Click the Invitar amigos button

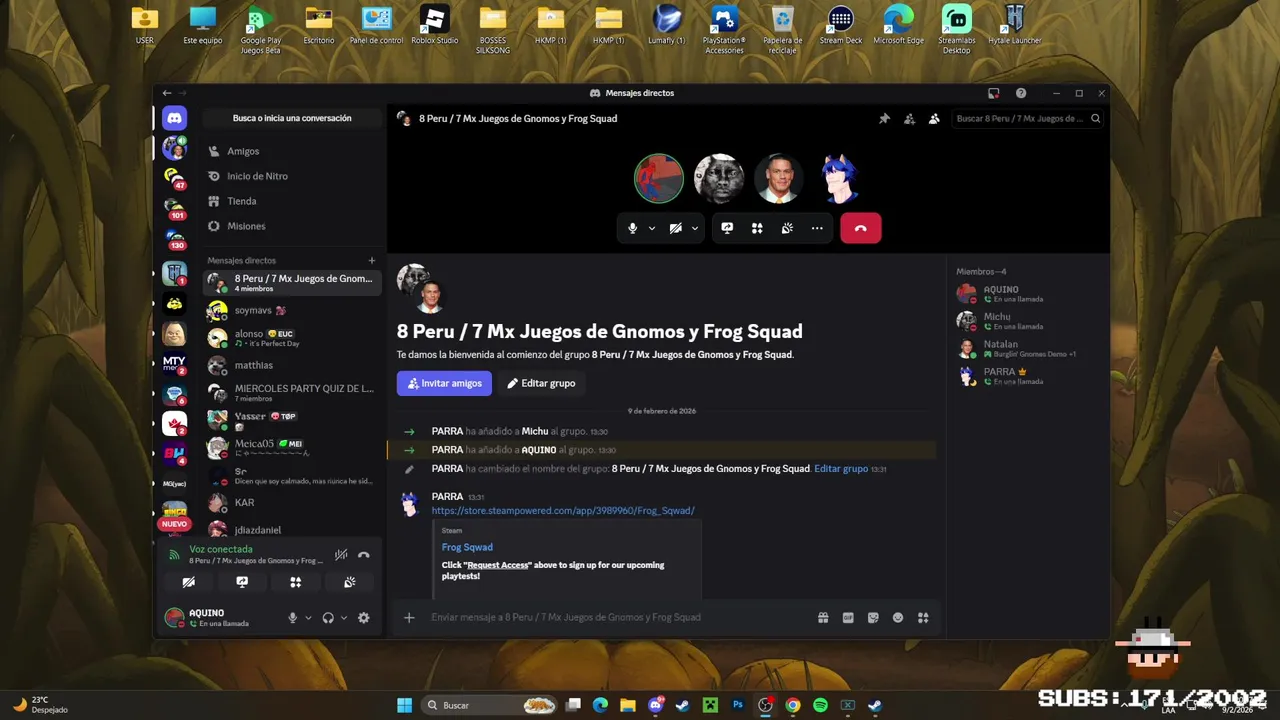click(x=444, y=383)
